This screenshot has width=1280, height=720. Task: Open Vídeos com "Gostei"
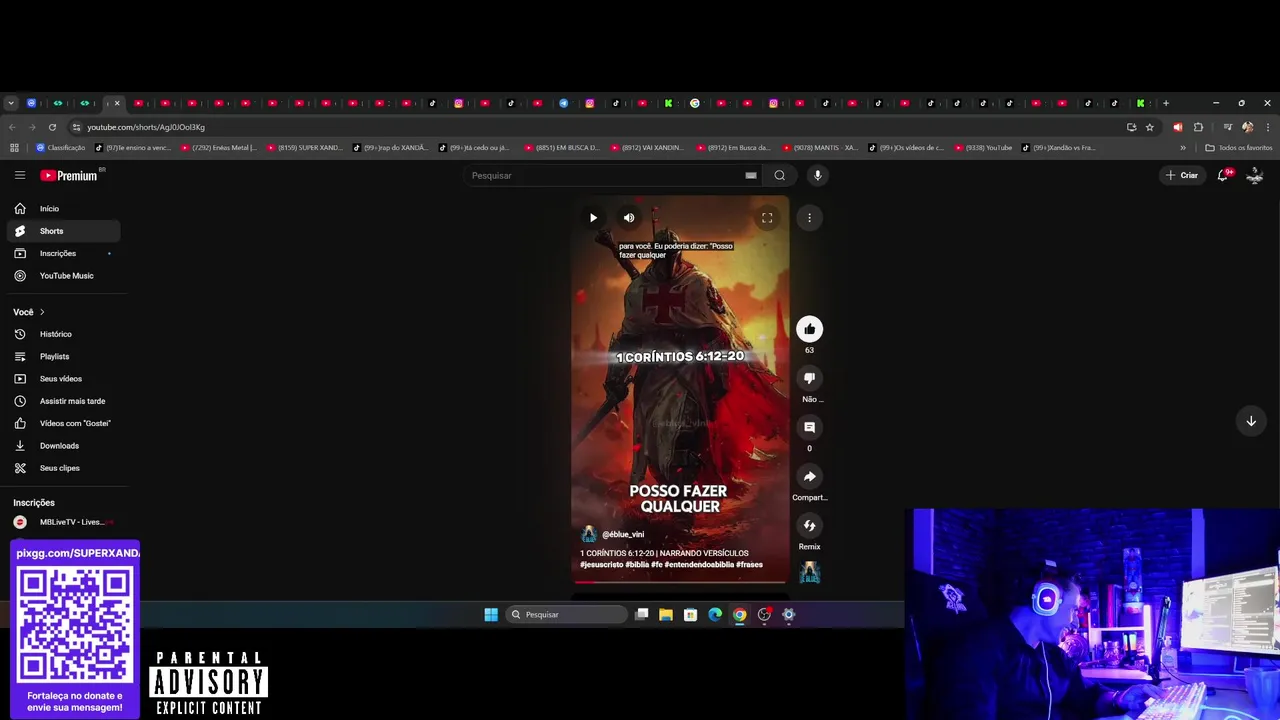[x=64, y=423]
